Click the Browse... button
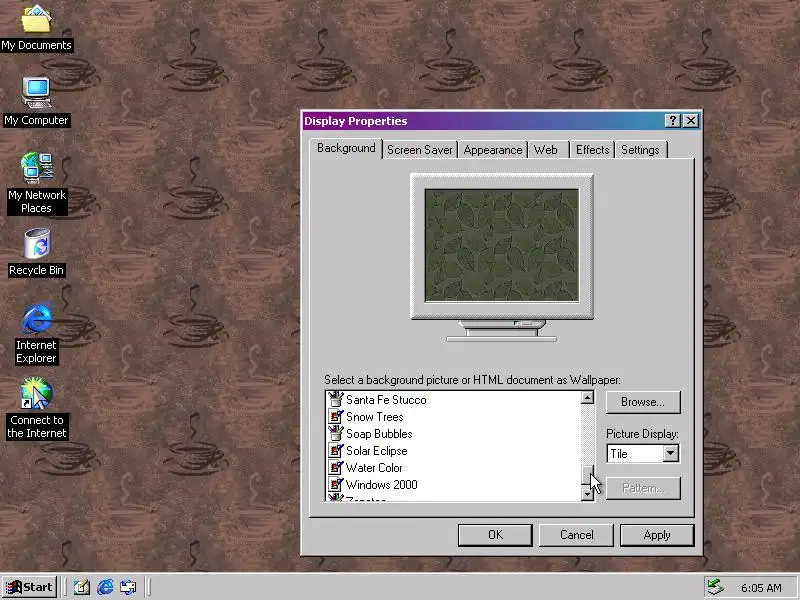800x600 pixels. pyautogui.click(x=643, y=402)
